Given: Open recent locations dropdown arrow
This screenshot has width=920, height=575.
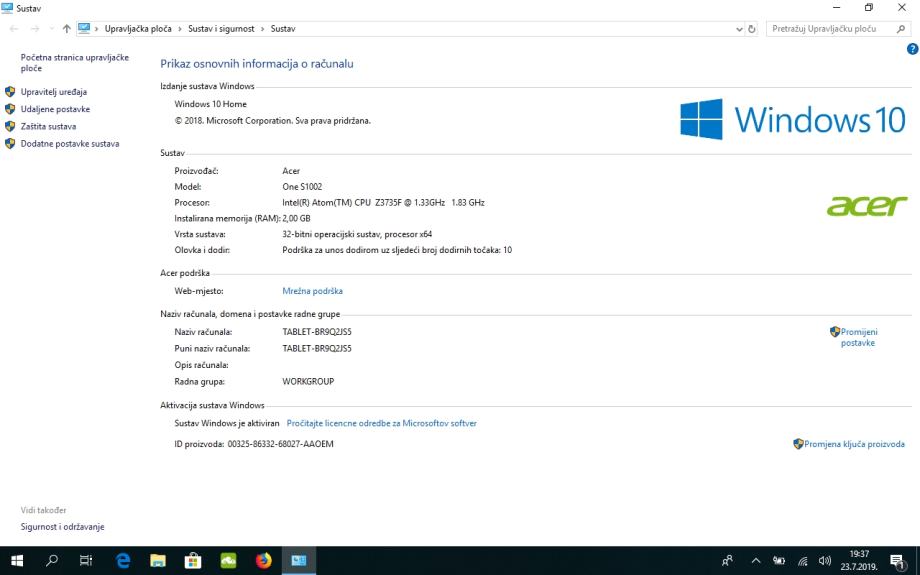Looking at the screenshot, I should [x=51, y=29].
